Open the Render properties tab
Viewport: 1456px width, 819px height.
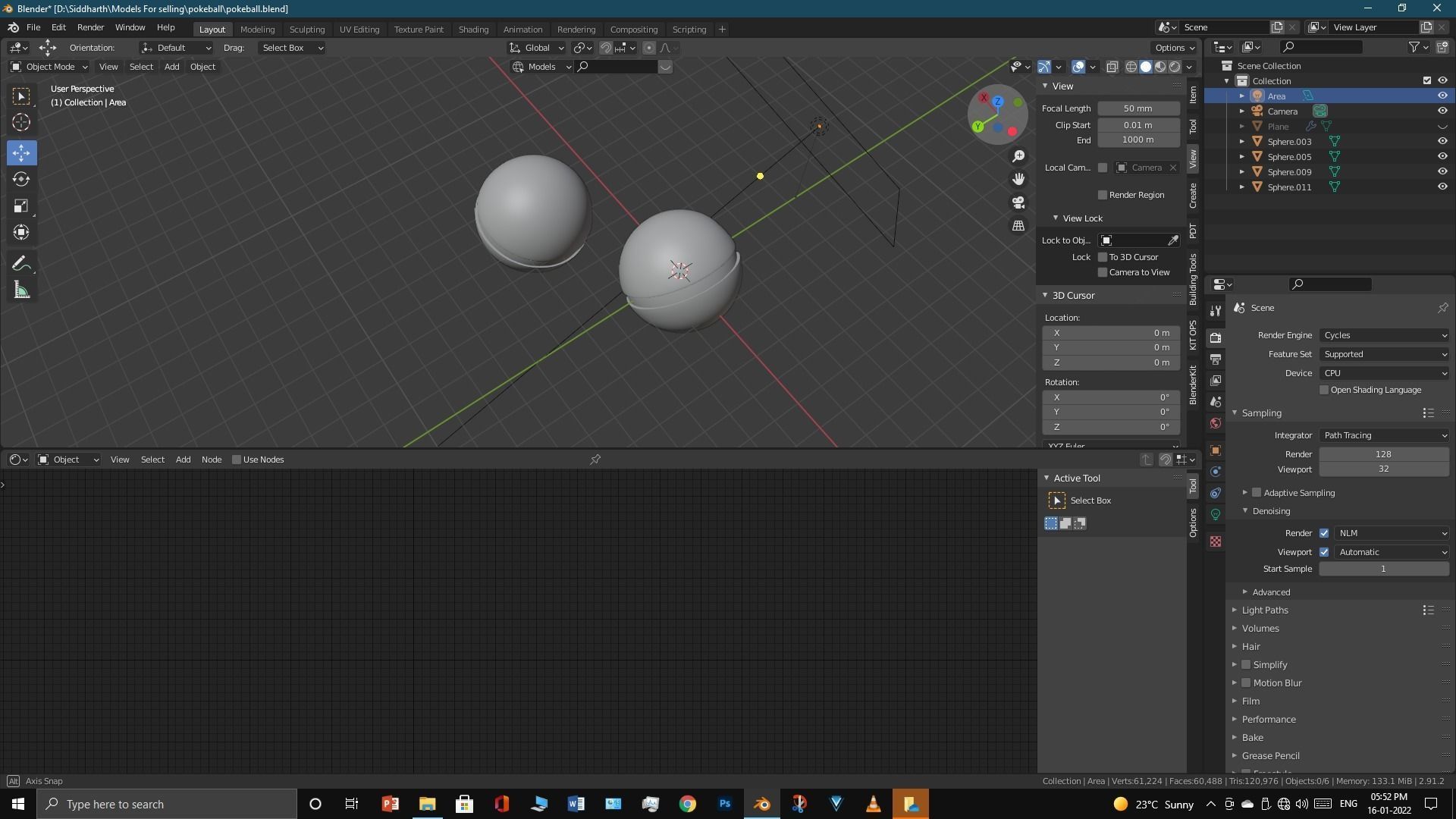[x=1216, y=337]
